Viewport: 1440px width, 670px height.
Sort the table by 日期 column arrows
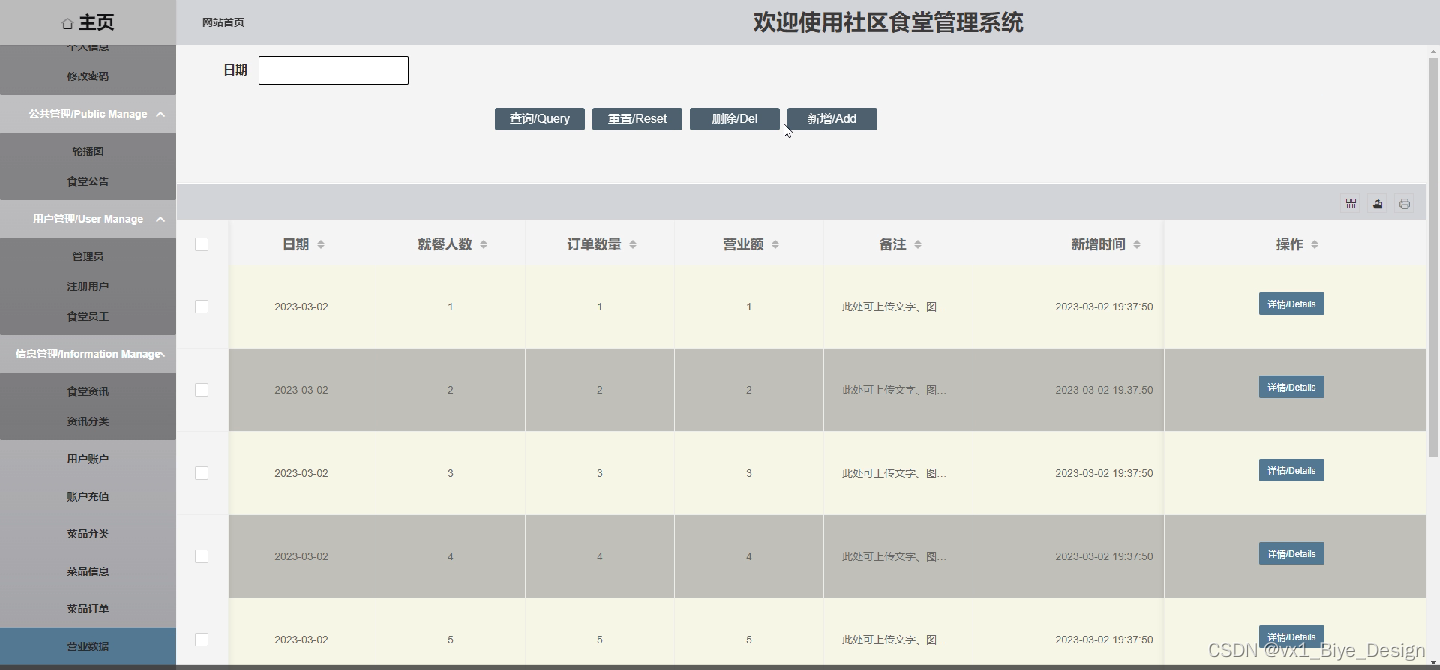tap(321, 245)
